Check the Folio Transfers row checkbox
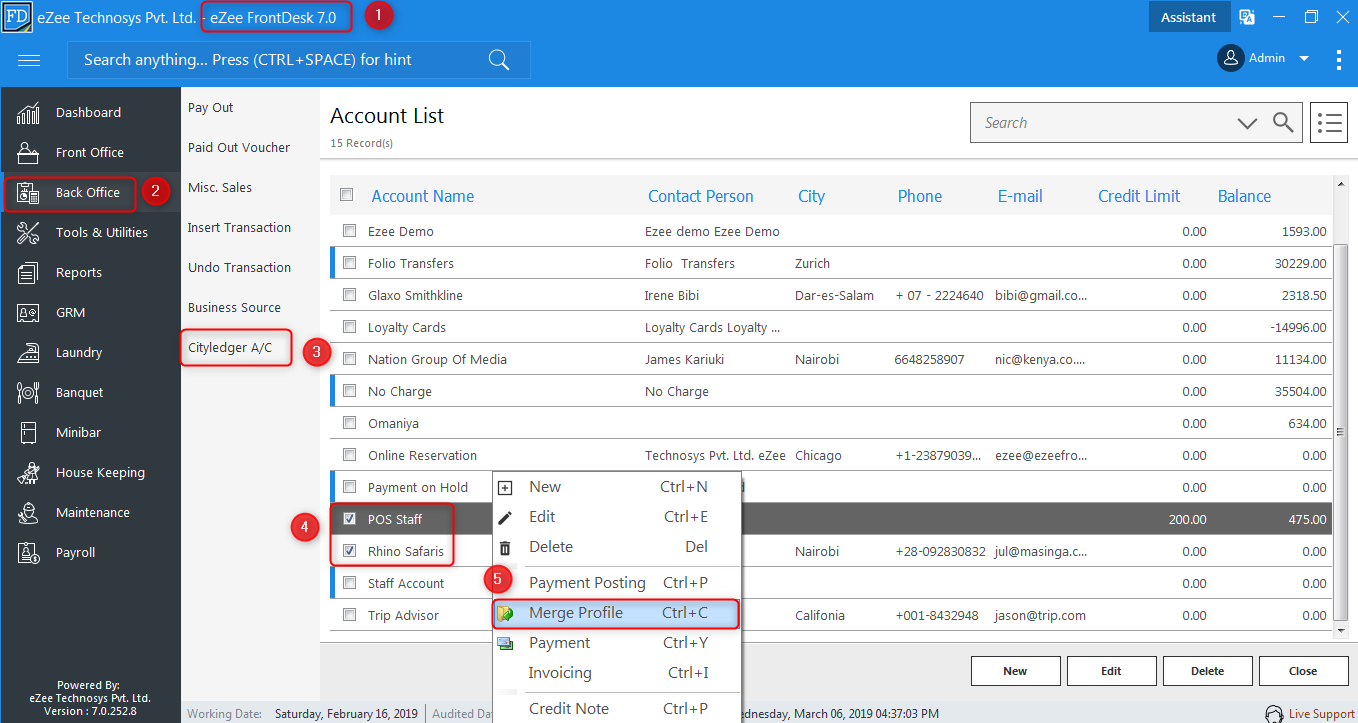Screen dimensions: 1358x723 point(349,263)
